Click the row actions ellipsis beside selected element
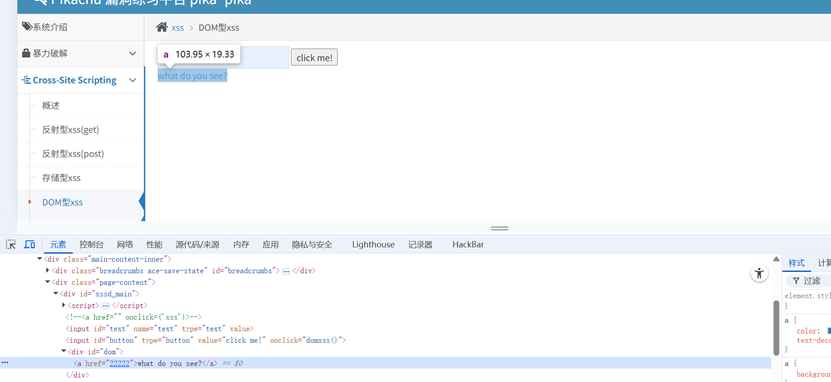The width and height of the screenshot is (831, 382). click(x=5, y=363)
